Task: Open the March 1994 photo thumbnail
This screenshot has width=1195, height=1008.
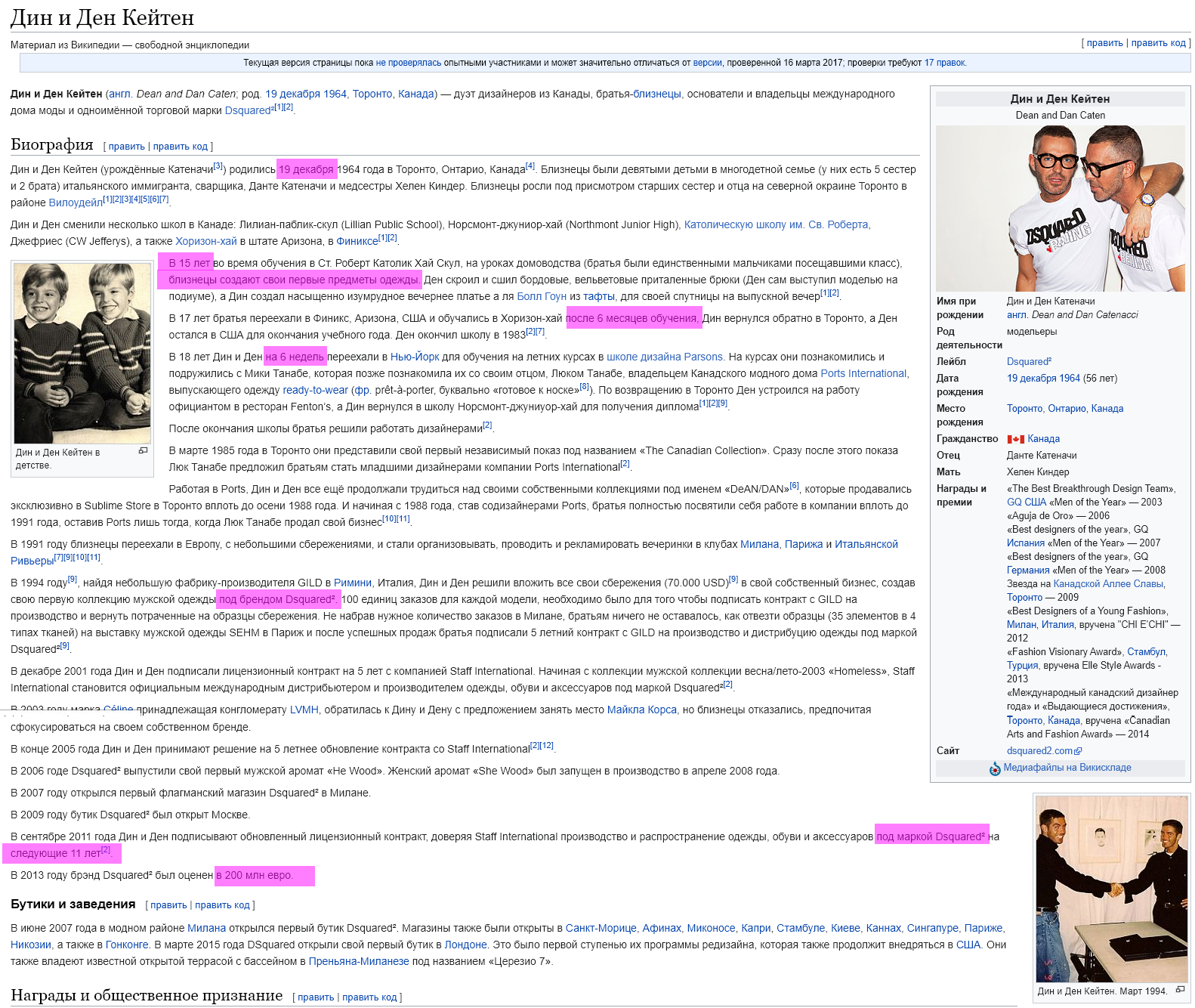Action: point(1111,889)
